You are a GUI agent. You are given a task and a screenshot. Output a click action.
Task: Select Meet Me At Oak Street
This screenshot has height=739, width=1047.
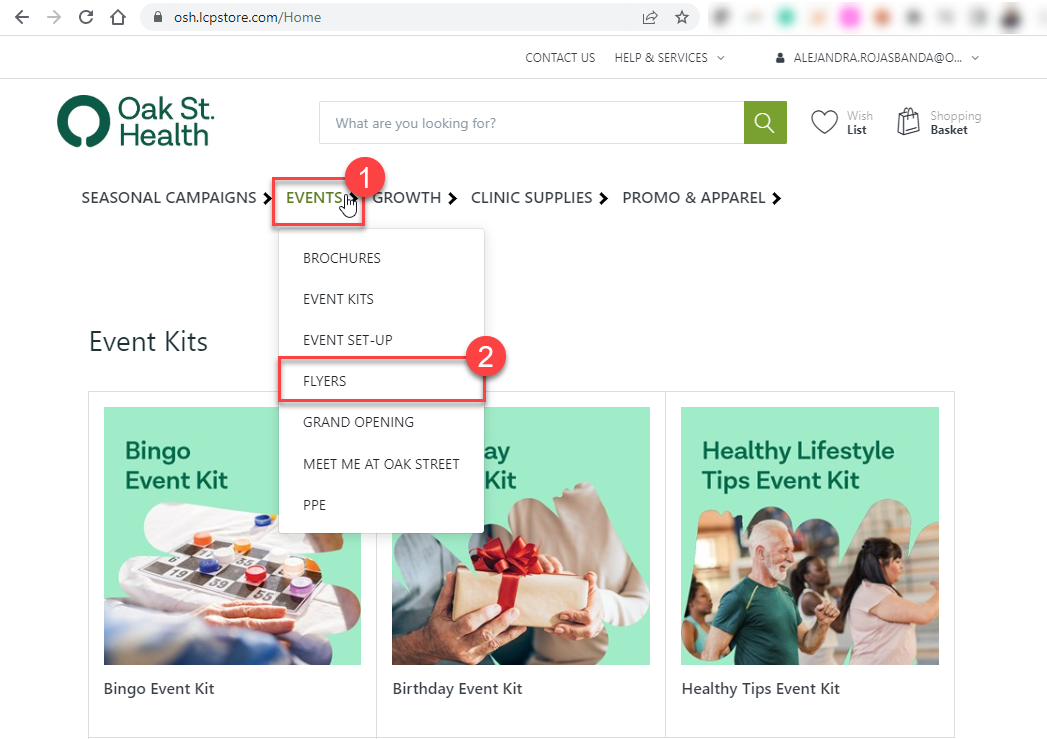pos(381,464)
